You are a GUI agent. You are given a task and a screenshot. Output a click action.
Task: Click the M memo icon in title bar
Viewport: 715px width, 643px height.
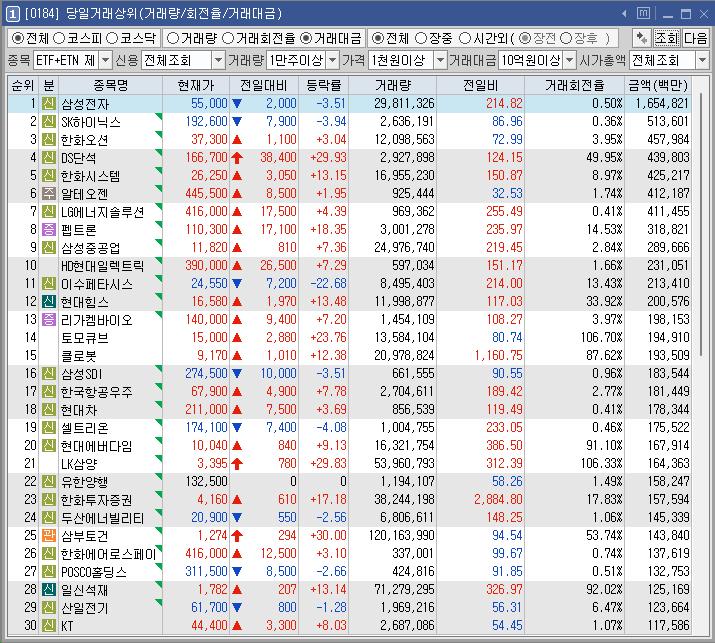click(643, 14)
